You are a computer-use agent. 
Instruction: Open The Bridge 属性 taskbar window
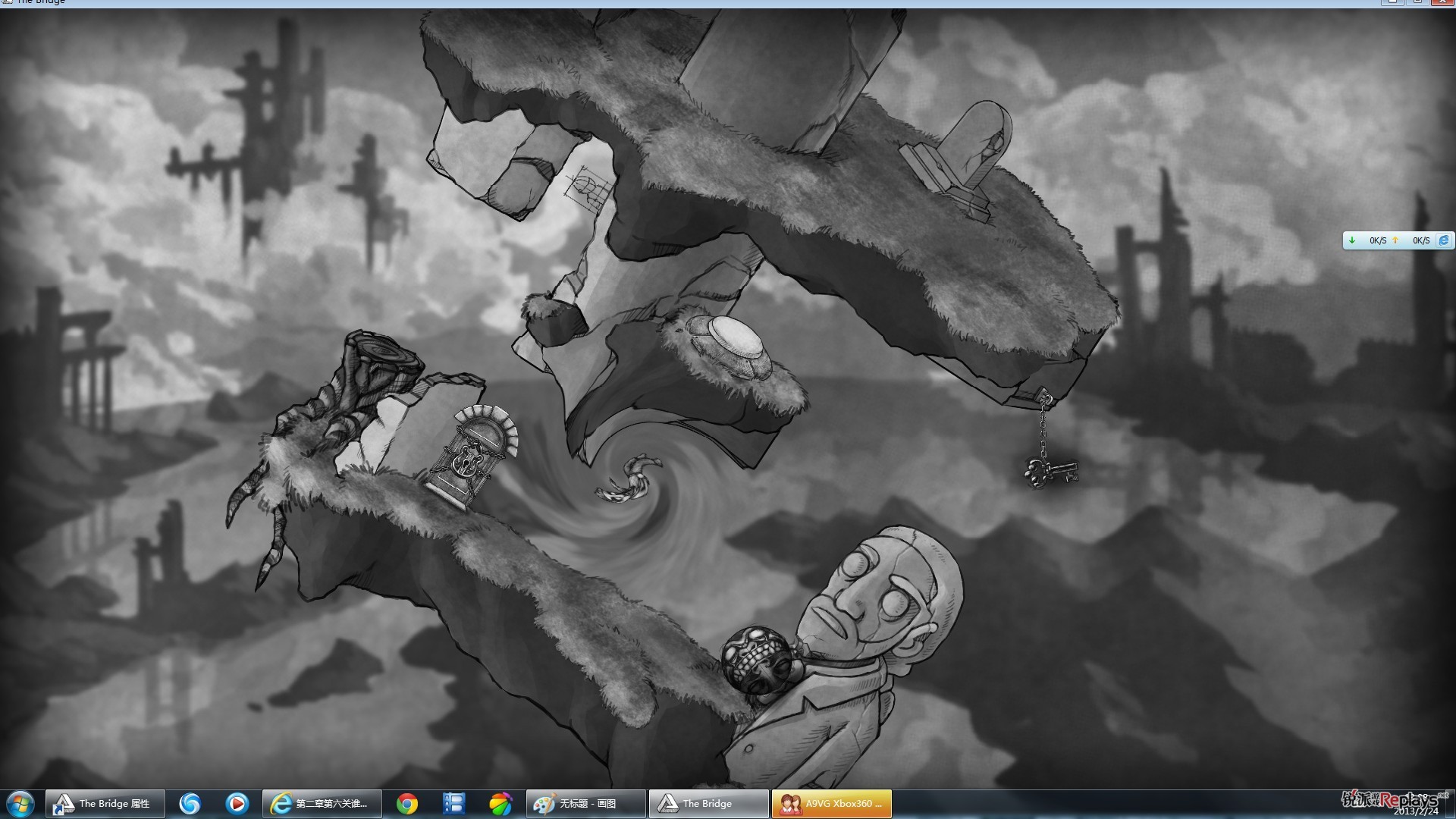[x=105, y=804]
